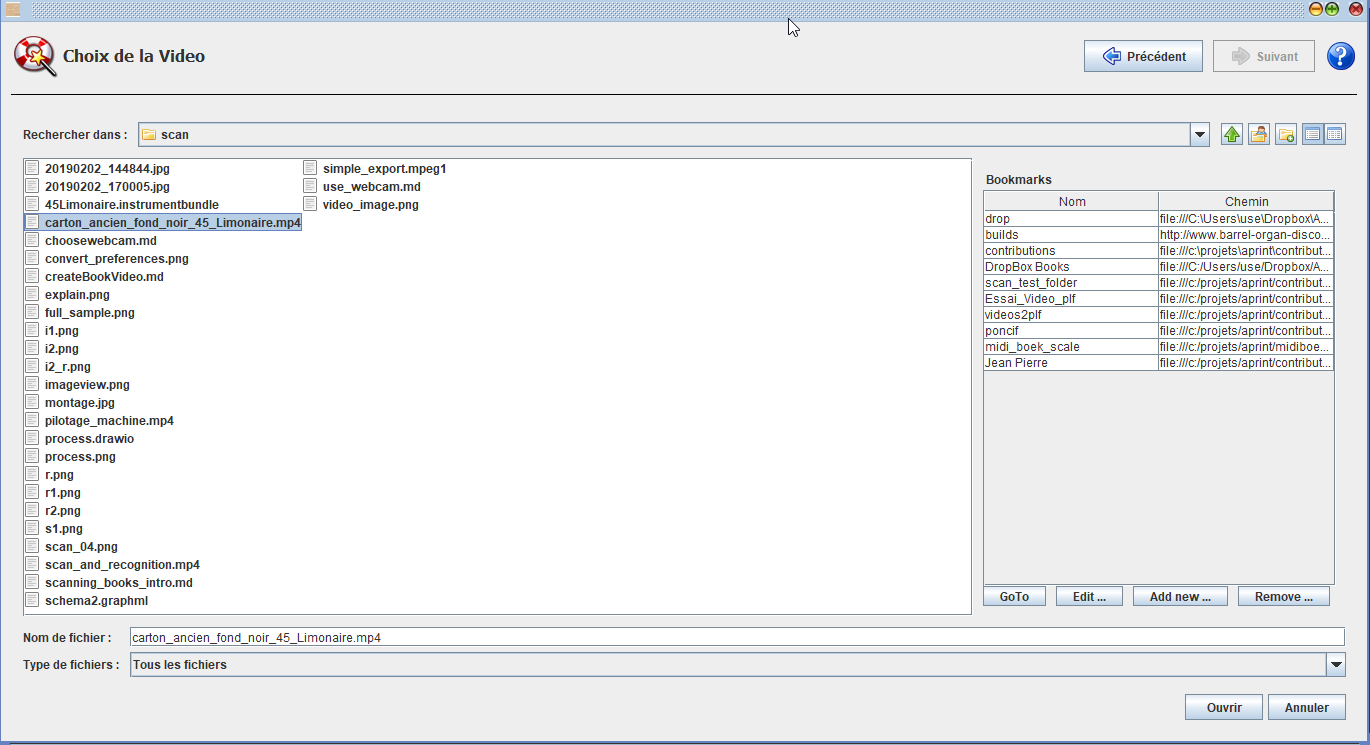Create a new folder in scan
1370x745 pixels.
coord(1286,134)
